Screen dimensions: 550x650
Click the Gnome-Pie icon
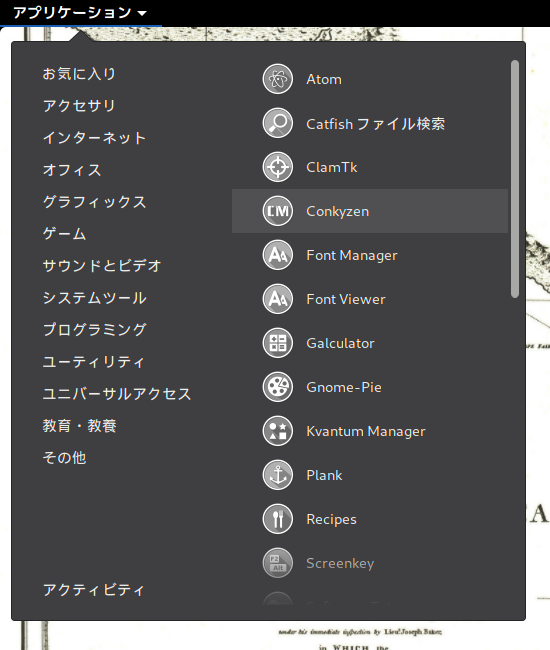point(278,387)
